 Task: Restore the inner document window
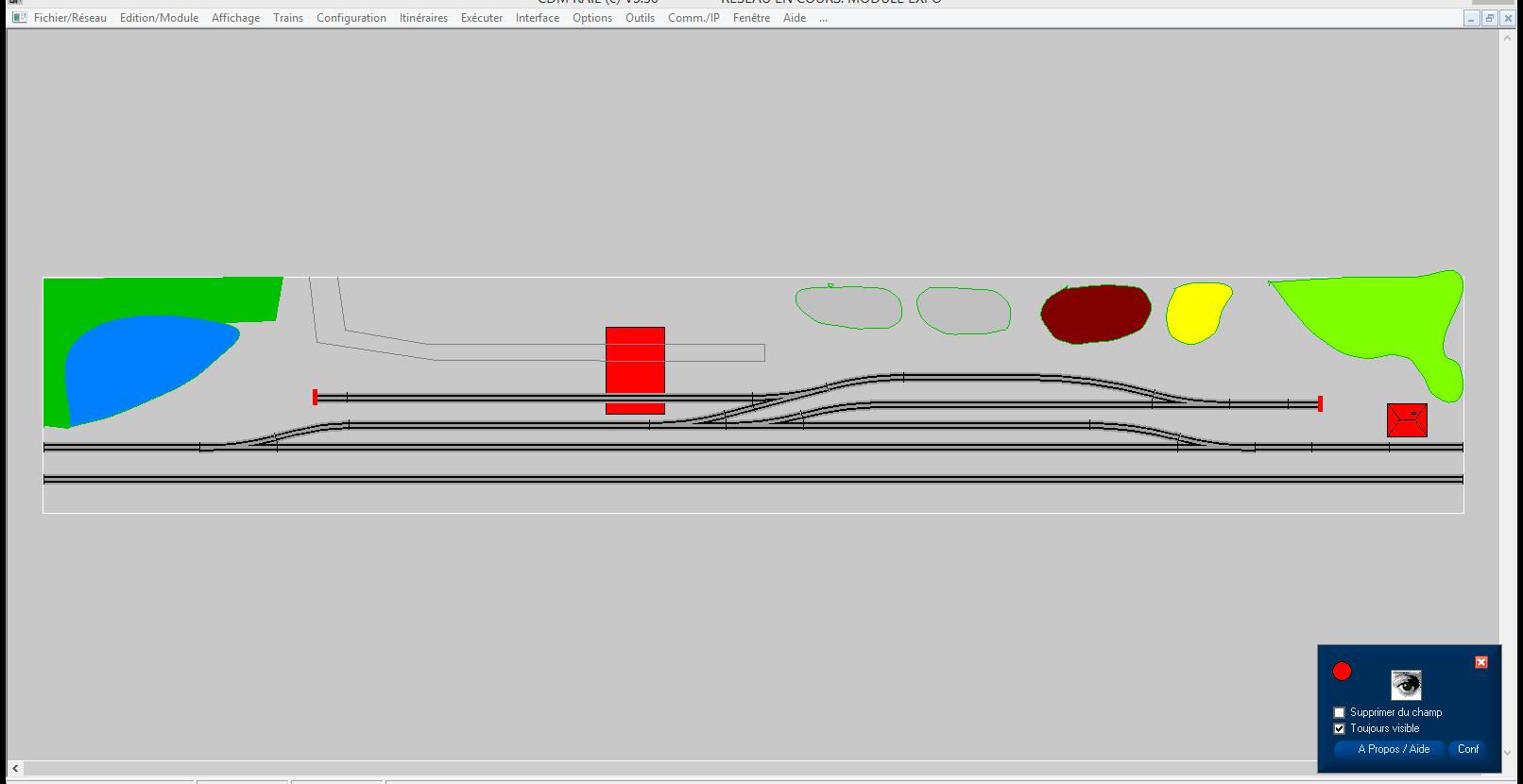(x=1490, y=18)
